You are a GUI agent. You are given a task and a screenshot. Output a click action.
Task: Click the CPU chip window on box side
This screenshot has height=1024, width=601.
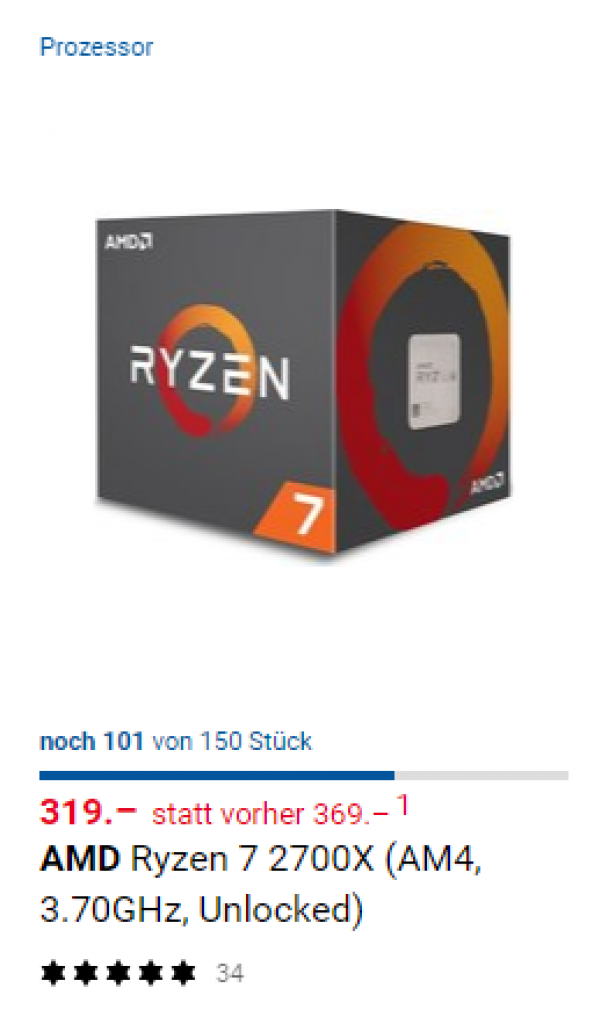click(x=435, y=380)
